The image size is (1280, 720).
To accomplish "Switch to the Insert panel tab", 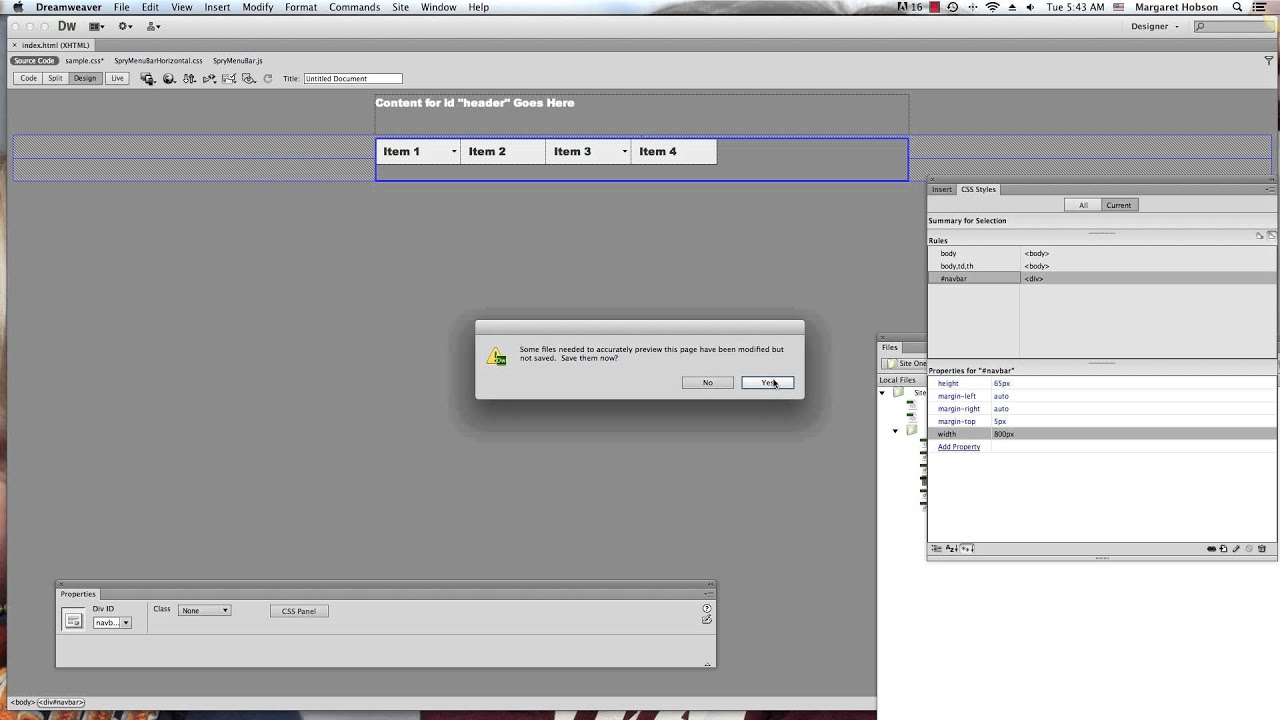I will coord(942,189).
